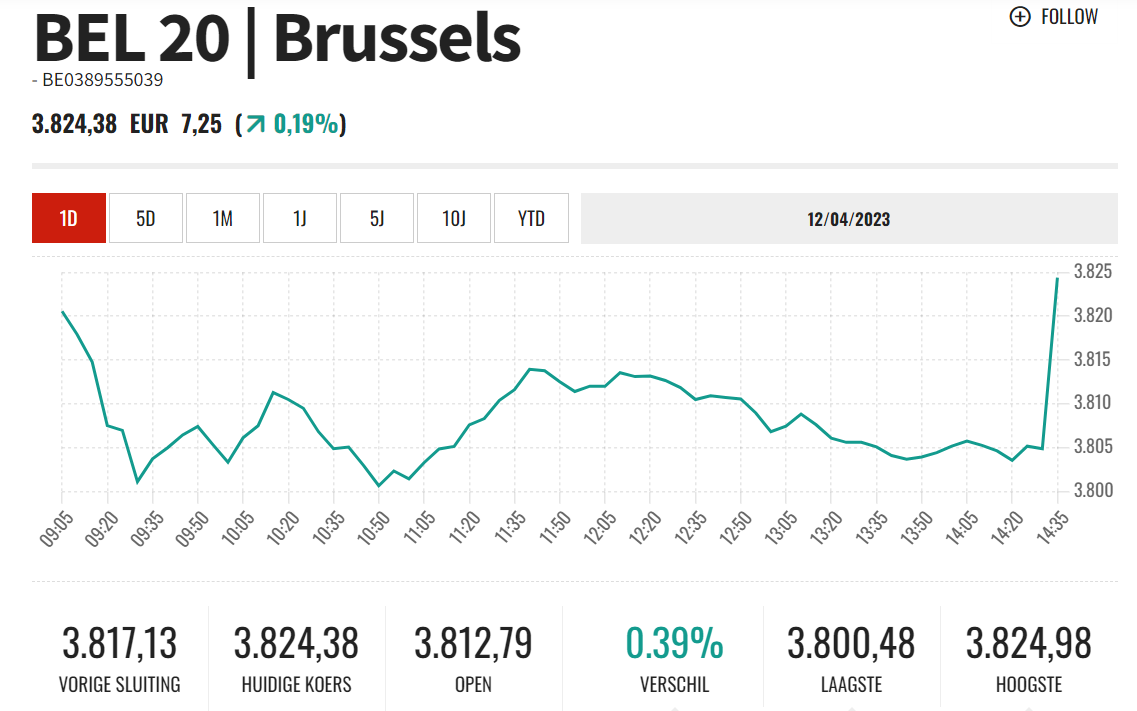Click the LAAGSTE value 3.800,48
The height and width of the screenshot is (711, 1137).
[x=851, y=642]
